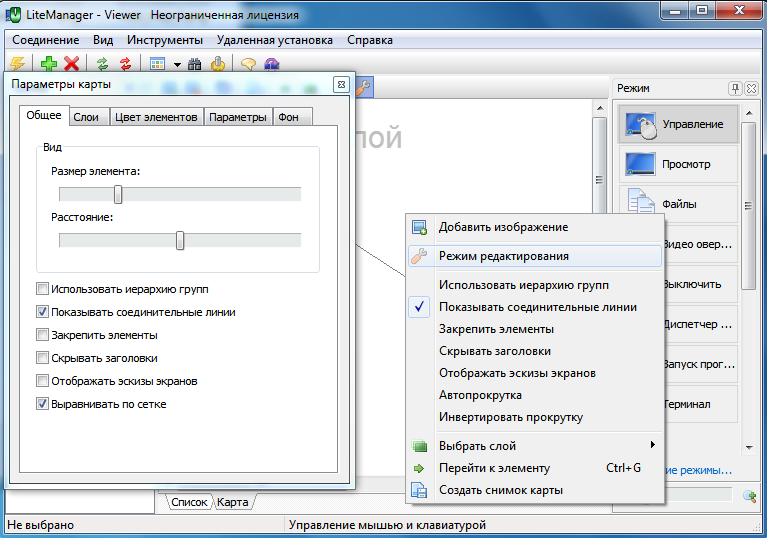Viewport: 767px width, 538px height.
Task: Click the green plus add connection icon
Action: [x=48, y=64]
